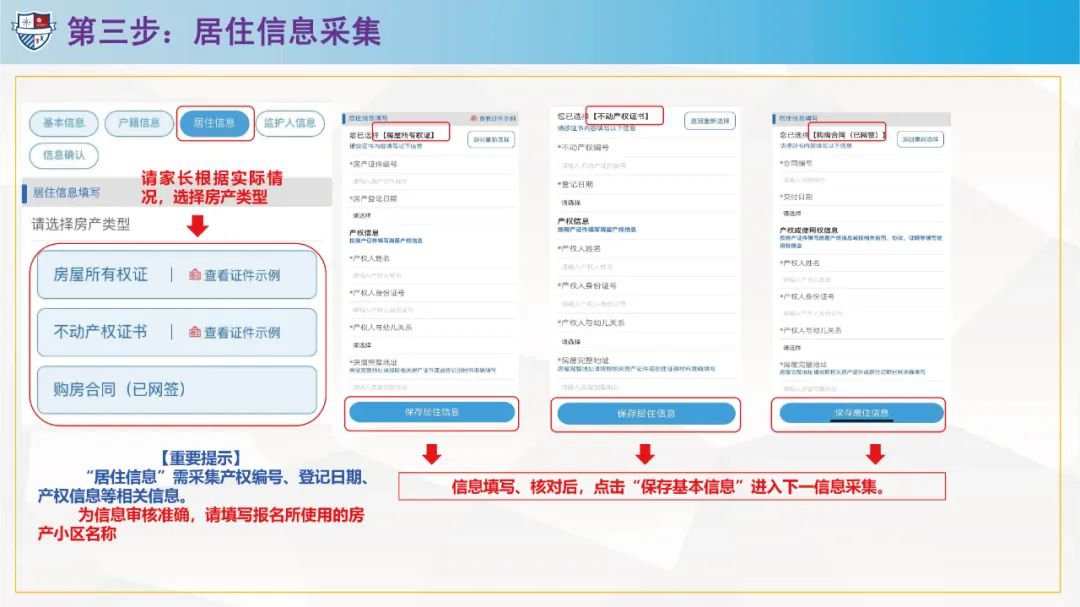The image size is (1080, 607).
Task: Click 产权人身份证号 input in 房屋所有权证 form
Action: [x=432, y=310]
